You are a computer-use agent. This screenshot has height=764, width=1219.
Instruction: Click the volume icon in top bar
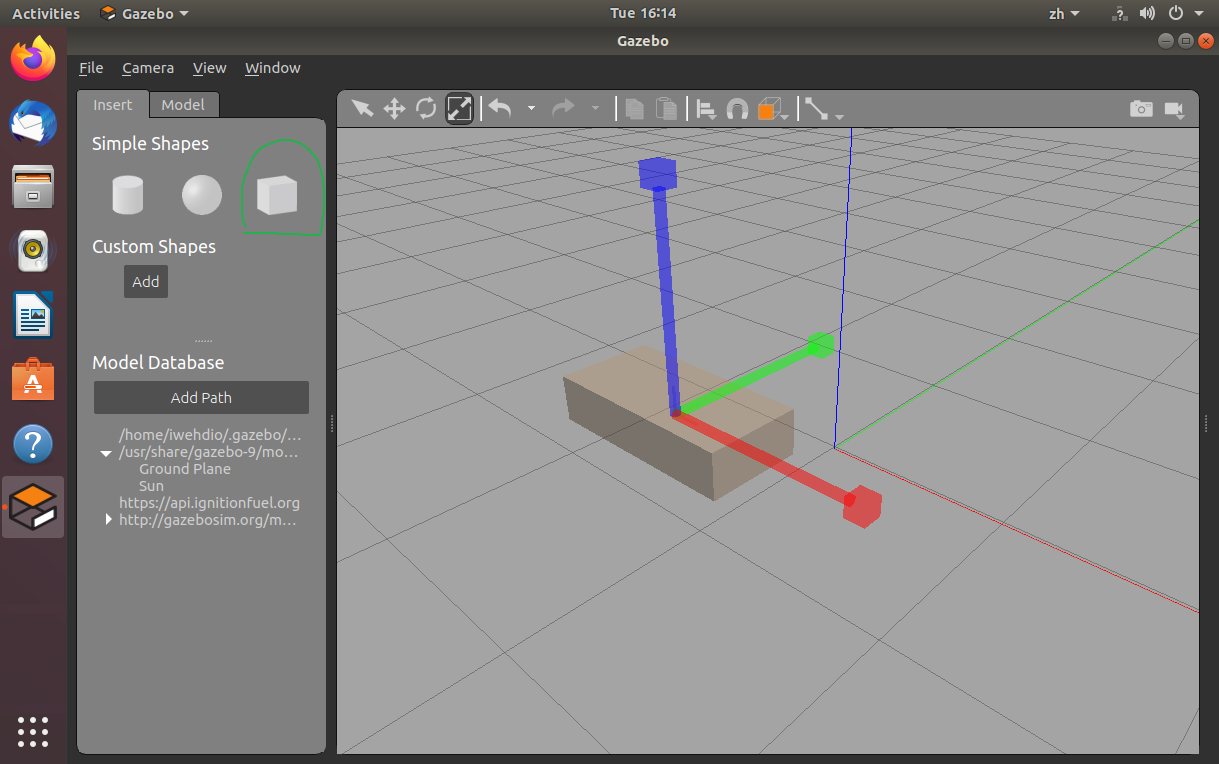coord(1147,14)
